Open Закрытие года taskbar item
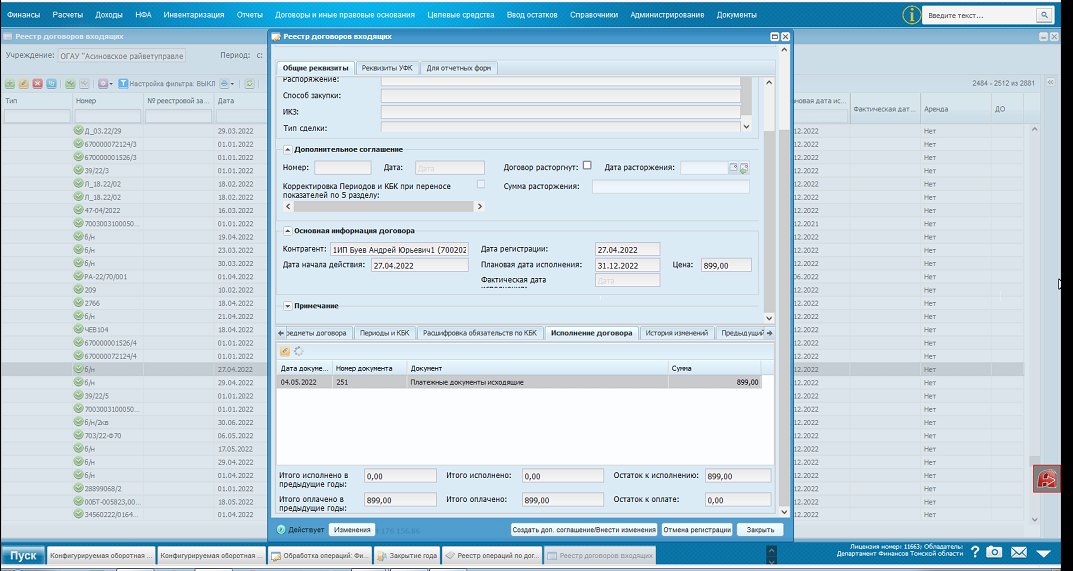Viewport: 1073px width, 571px height. point(406,555)
